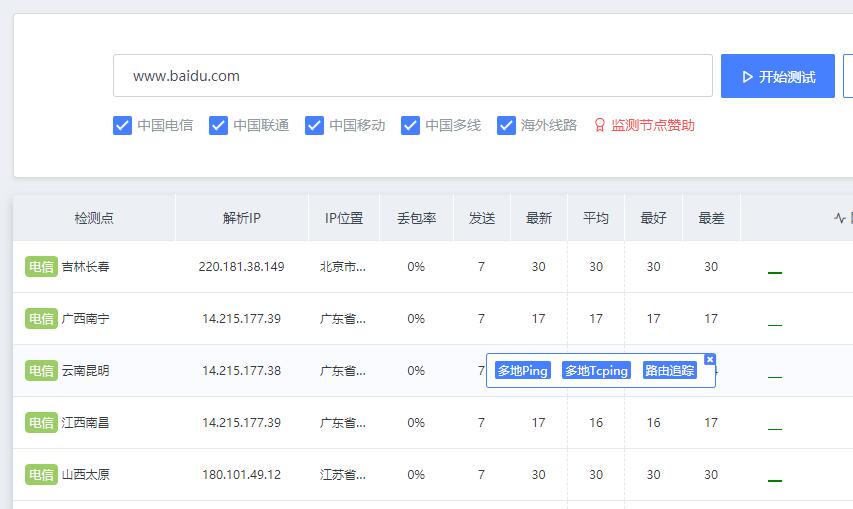This screenshot has height=509, width=853.
Task: Close the popup with the x icon
Action: [709, 359]
